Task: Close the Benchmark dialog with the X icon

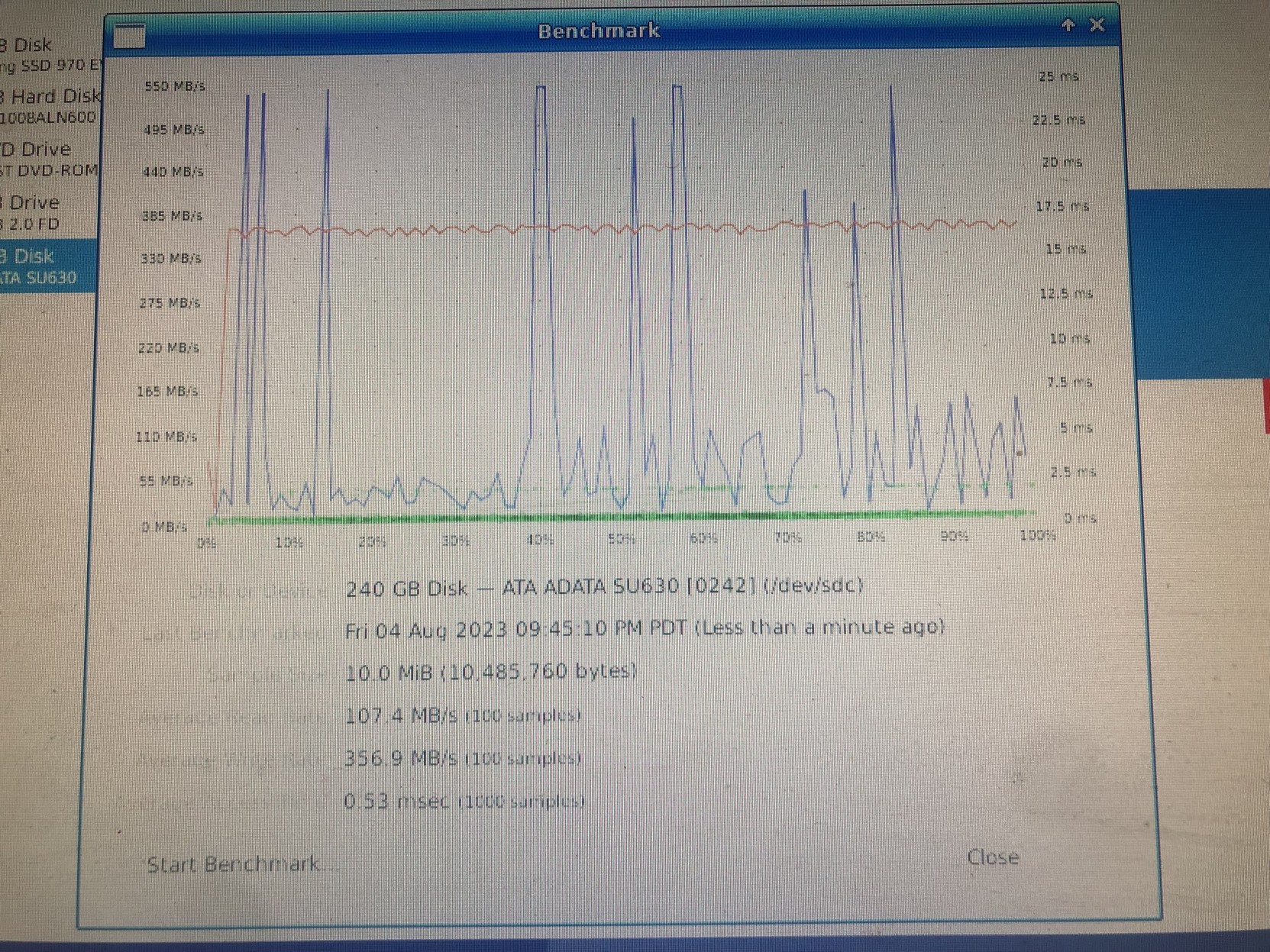Action: (x=1097, y=25)
